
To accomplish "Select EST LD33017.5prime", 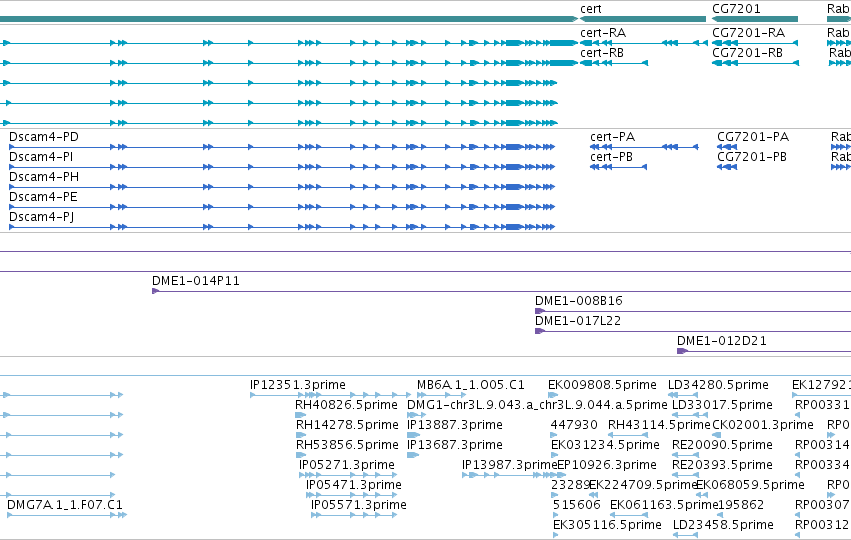I will [722, 405].
